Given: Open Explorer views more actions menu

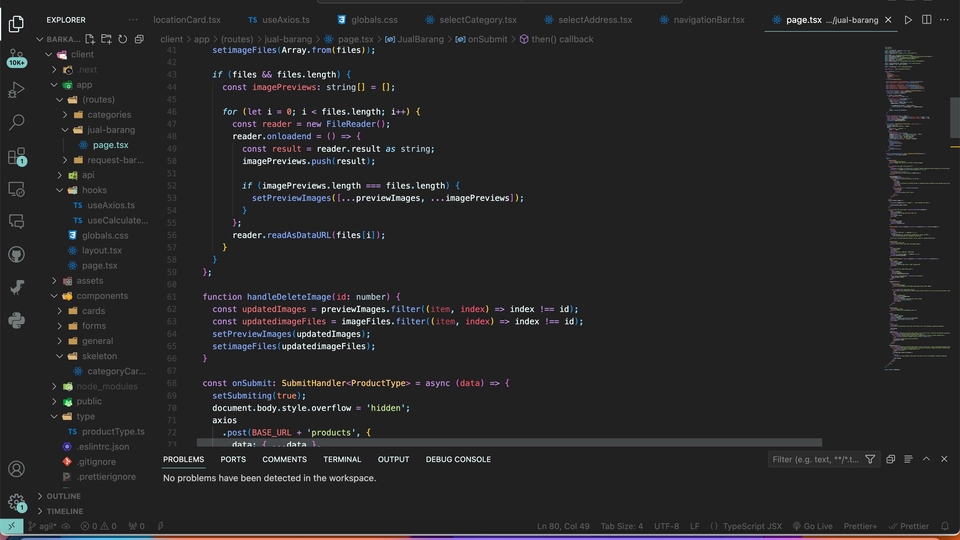Looking at the screenshot, I should coord(133,20).
